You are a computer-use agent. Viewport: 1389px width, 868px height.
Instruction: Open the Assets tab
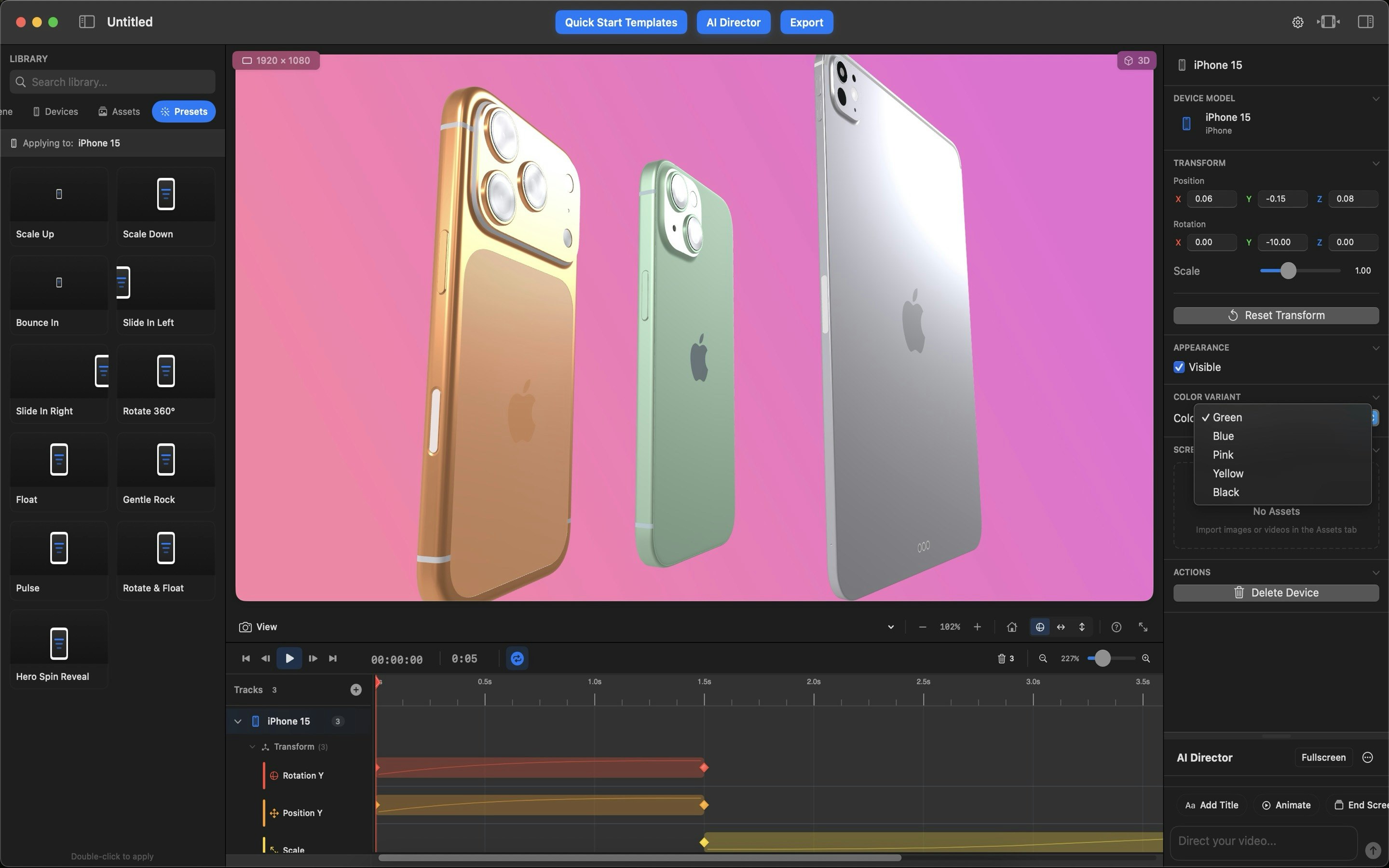point(119,111)
